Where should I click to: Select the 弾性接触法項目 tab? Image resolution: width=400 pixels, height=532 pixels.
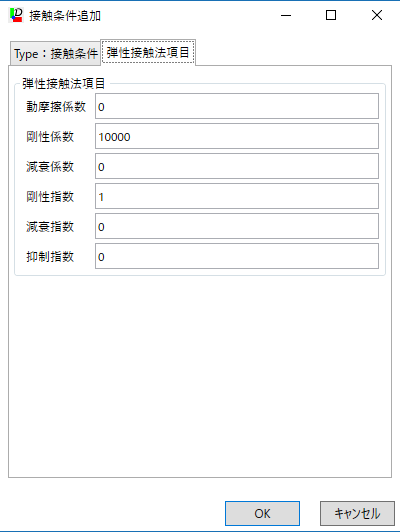(x=148, y=52)
